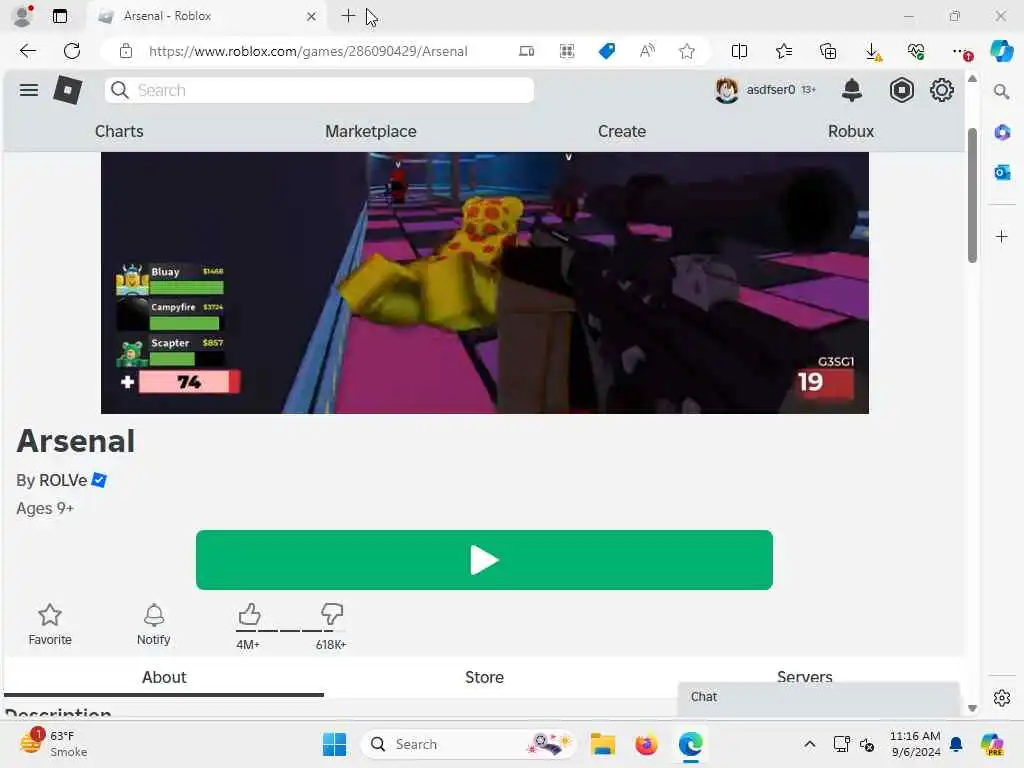Activate Read aloud icon in address bar
The width and height of the screenshot is (1024, 768).
[647, 51]
